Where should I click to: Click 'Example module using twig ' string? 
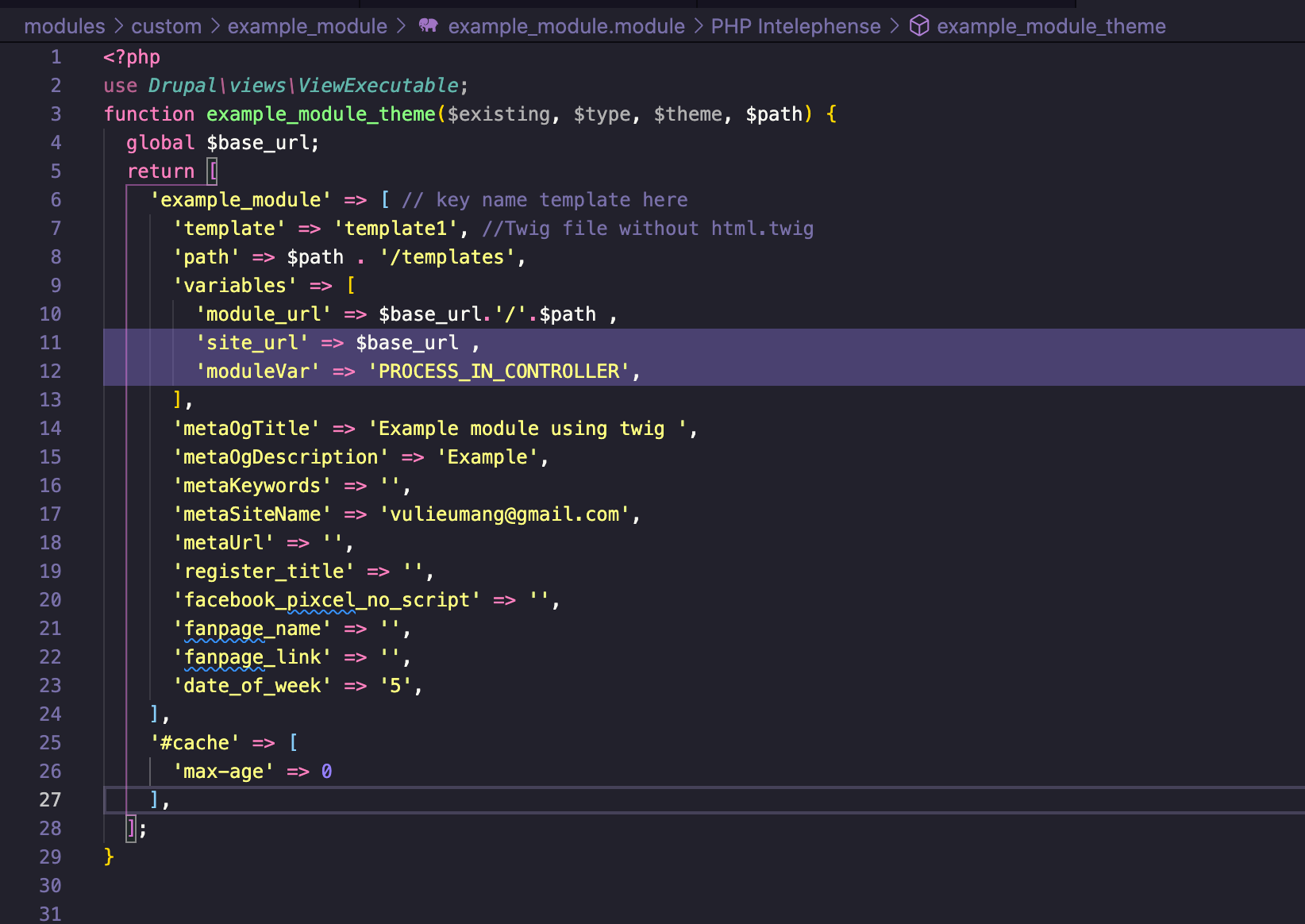click(527, 429)
